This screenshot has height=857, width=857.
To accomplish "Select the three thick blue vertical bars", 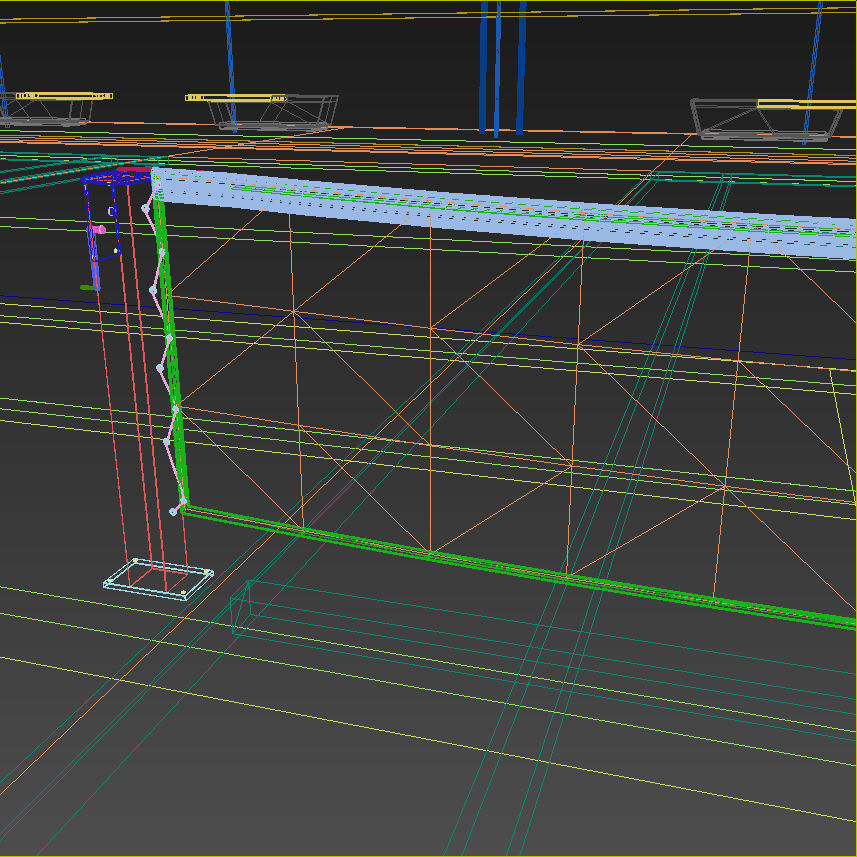I will click(x=503, y=68).
